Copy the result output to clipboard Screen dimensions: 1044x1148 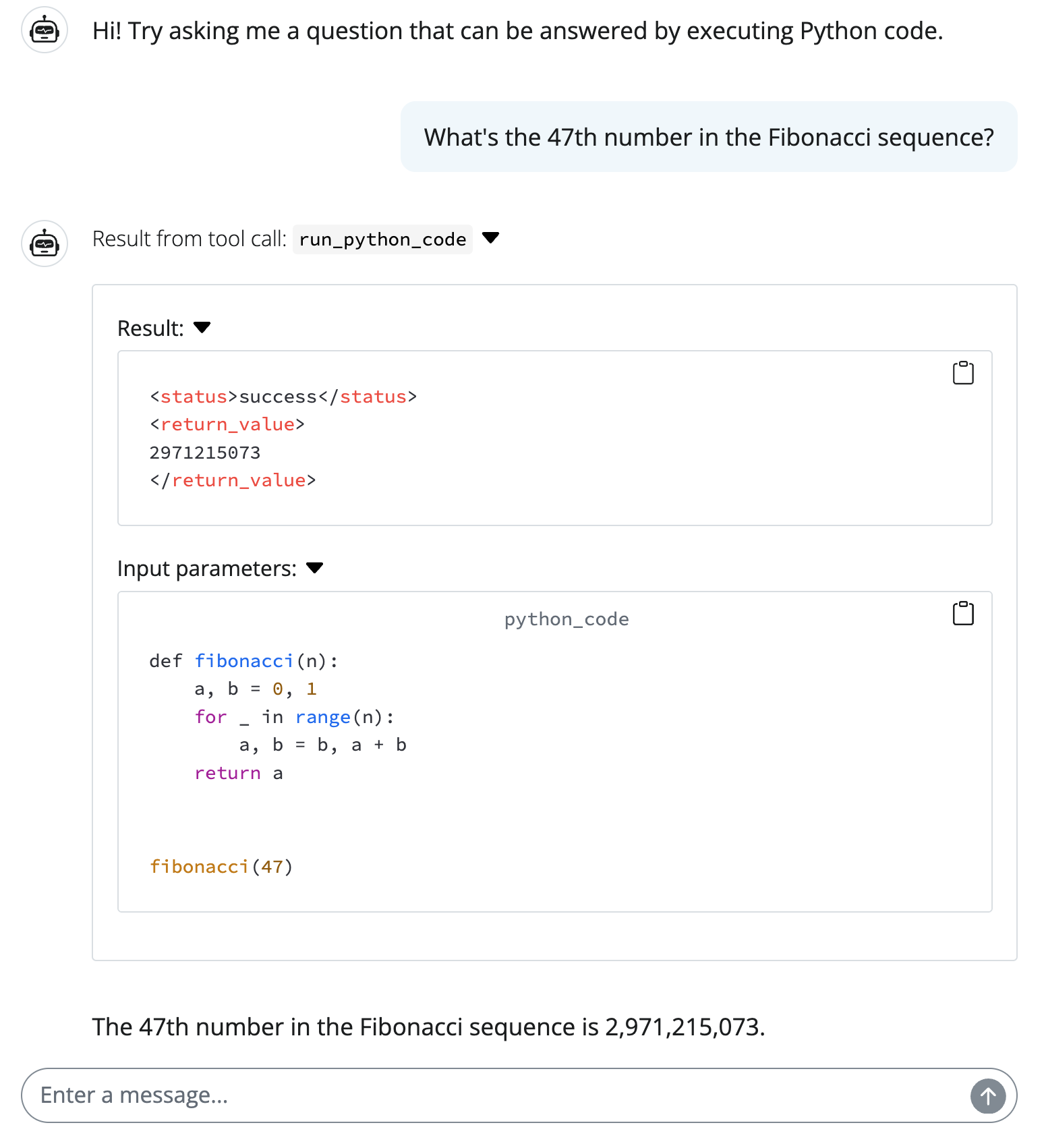tap(963, 372)
